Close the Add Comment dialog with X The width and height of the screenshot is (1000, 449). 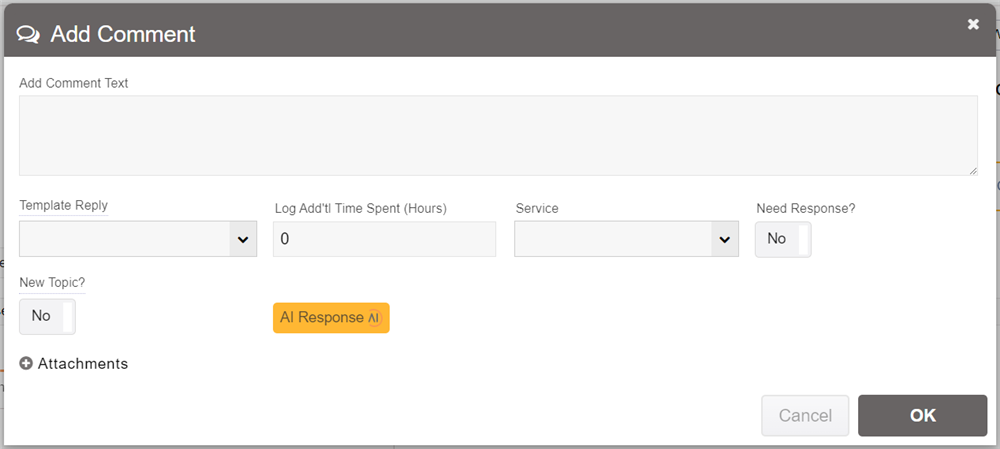point(973,25)
